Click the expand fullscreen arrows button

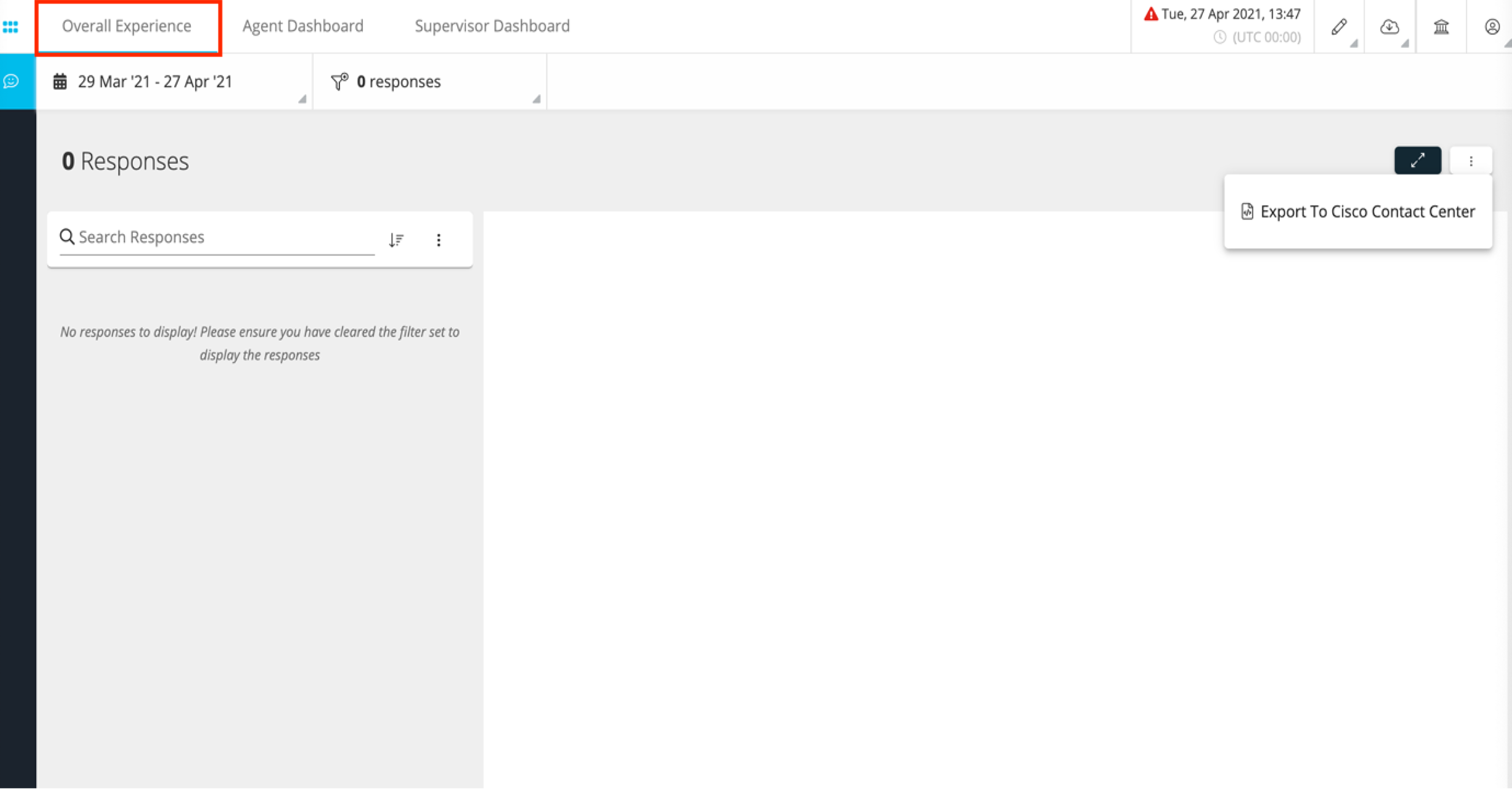click(x=1418, y=160)
